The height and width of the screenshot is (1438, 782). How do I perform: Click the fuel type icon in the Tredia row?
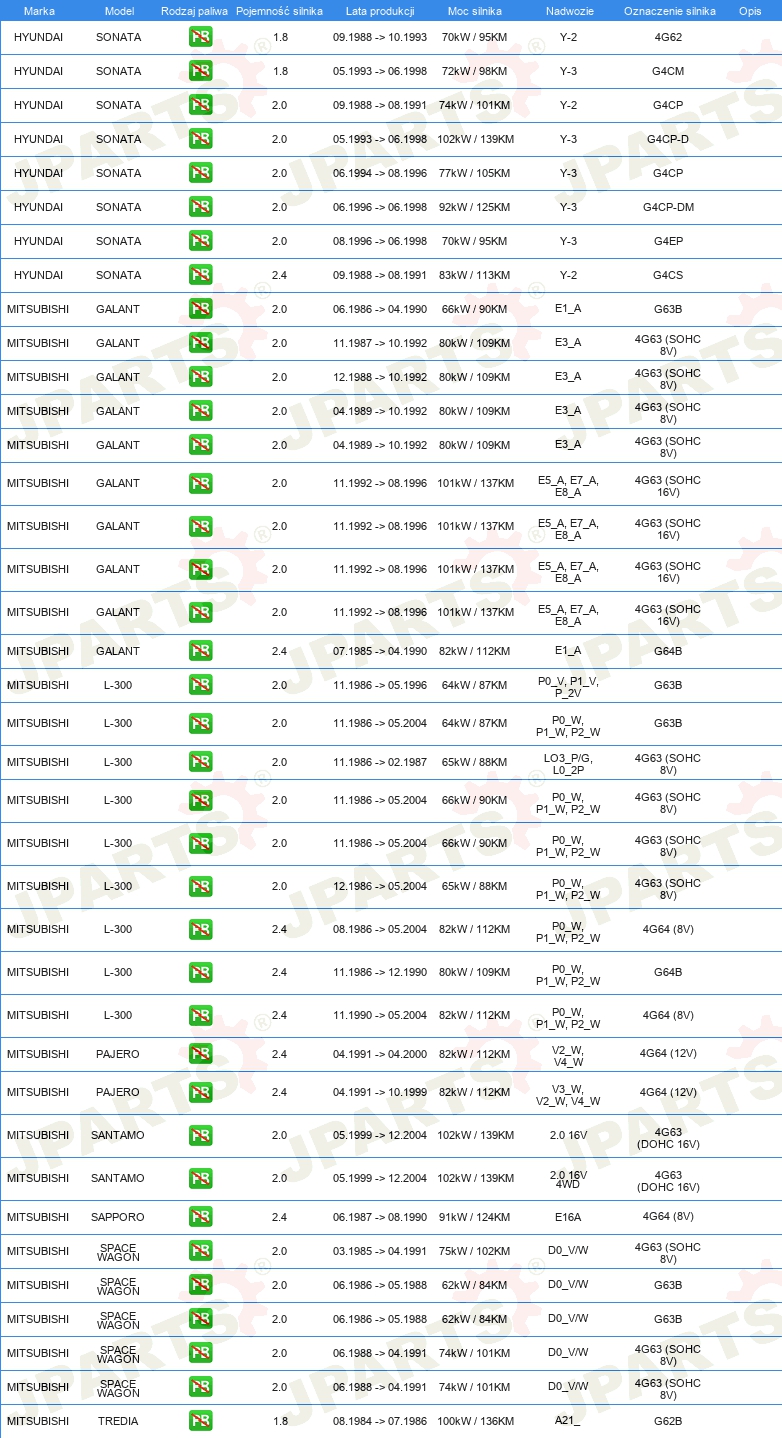(200, 1421)
